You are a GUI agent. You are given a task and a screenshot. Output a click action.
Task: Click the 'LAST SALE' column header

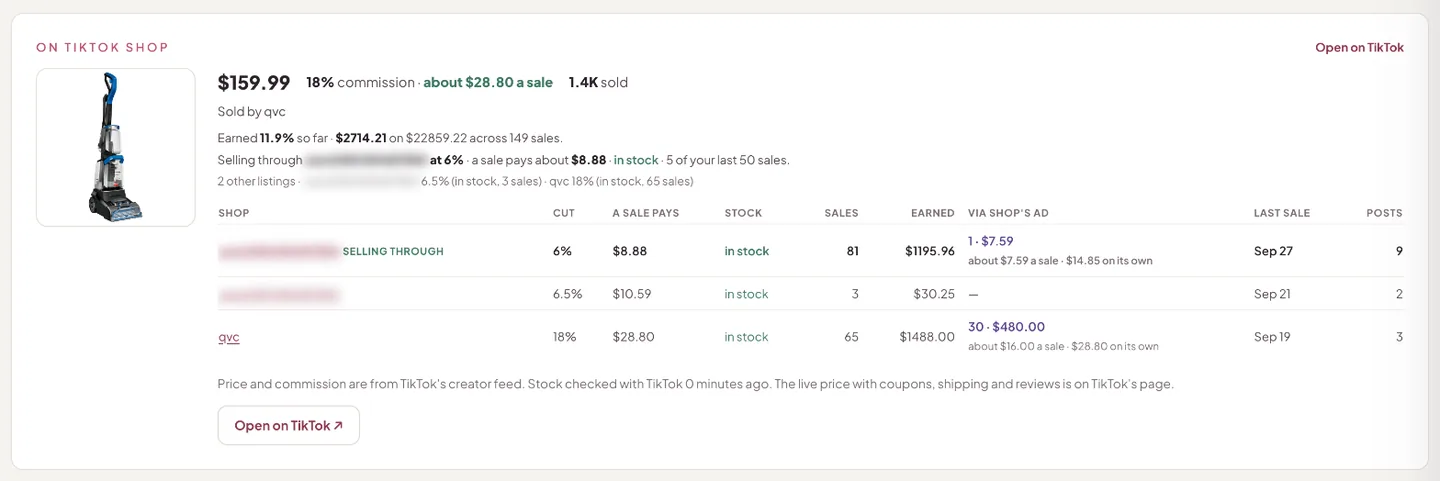[x=1282, y=213]
